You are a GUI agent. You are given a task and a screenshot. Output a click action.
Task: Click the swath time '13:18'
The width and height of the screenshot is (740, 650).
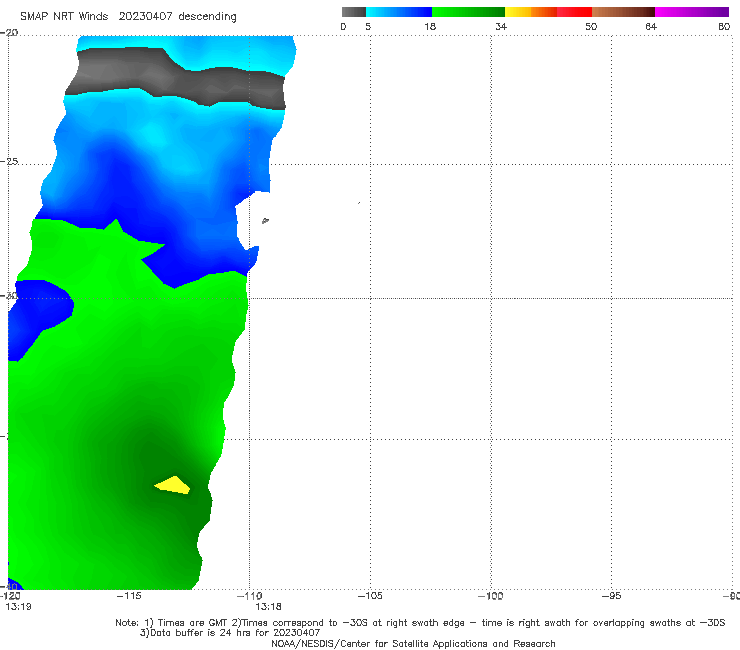coord(269,607)
